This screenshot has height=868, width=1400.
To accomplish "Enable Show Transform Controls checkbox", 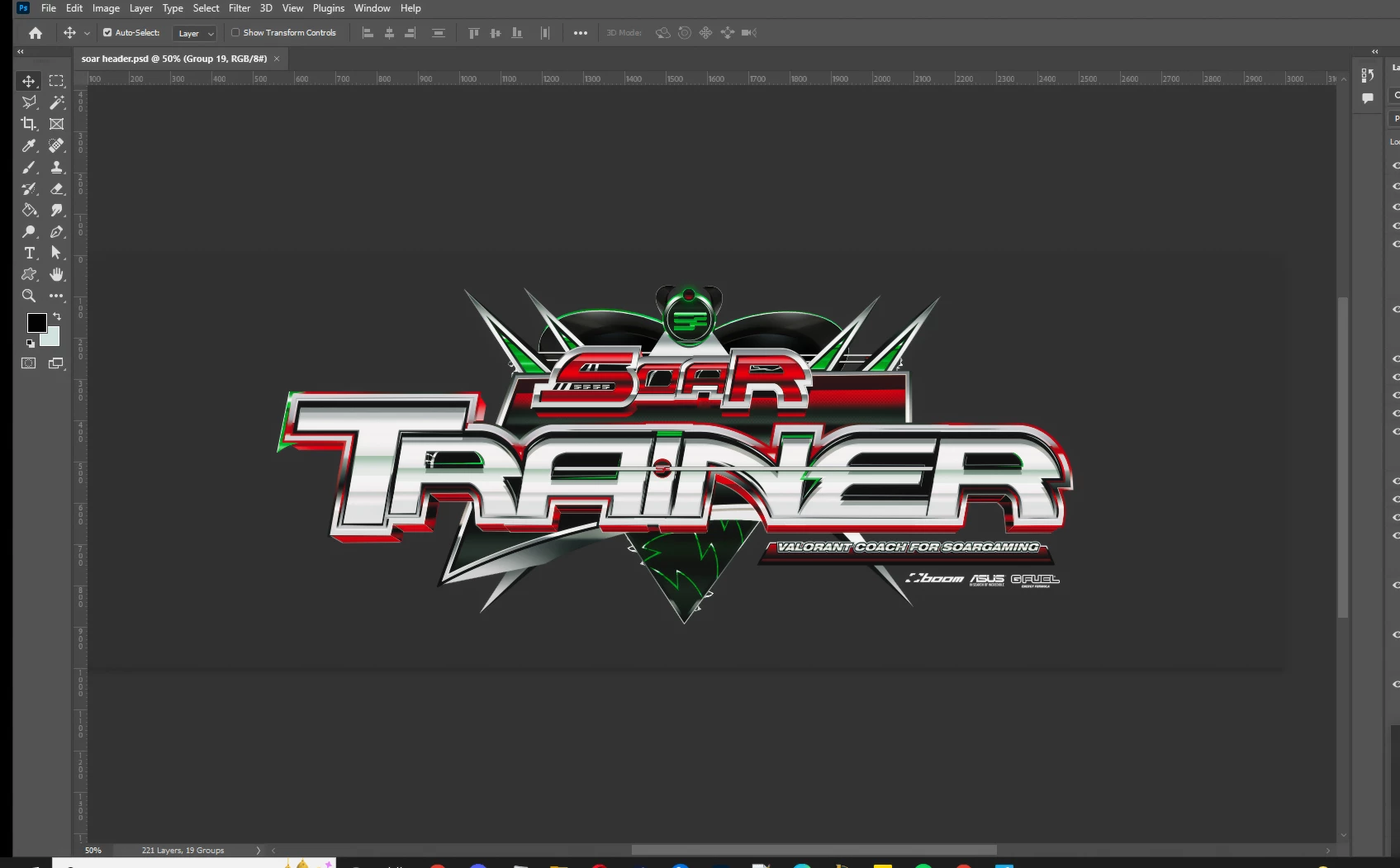I will [235, 33].
